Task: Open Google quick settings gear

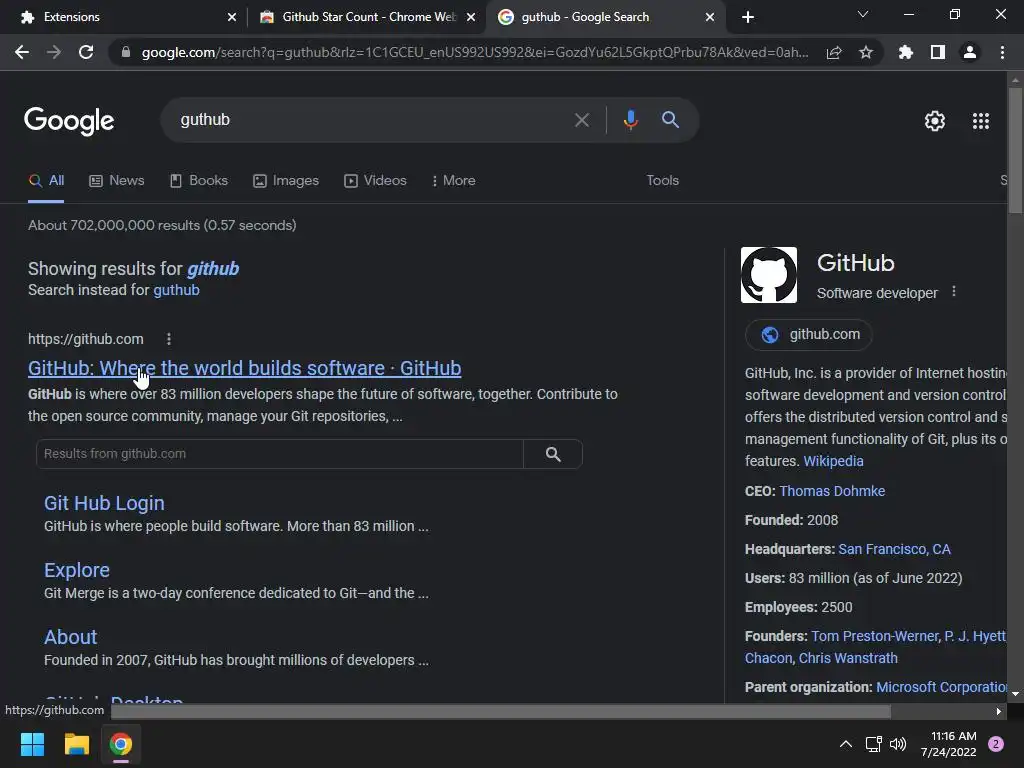Action: (x=935, y=121)
